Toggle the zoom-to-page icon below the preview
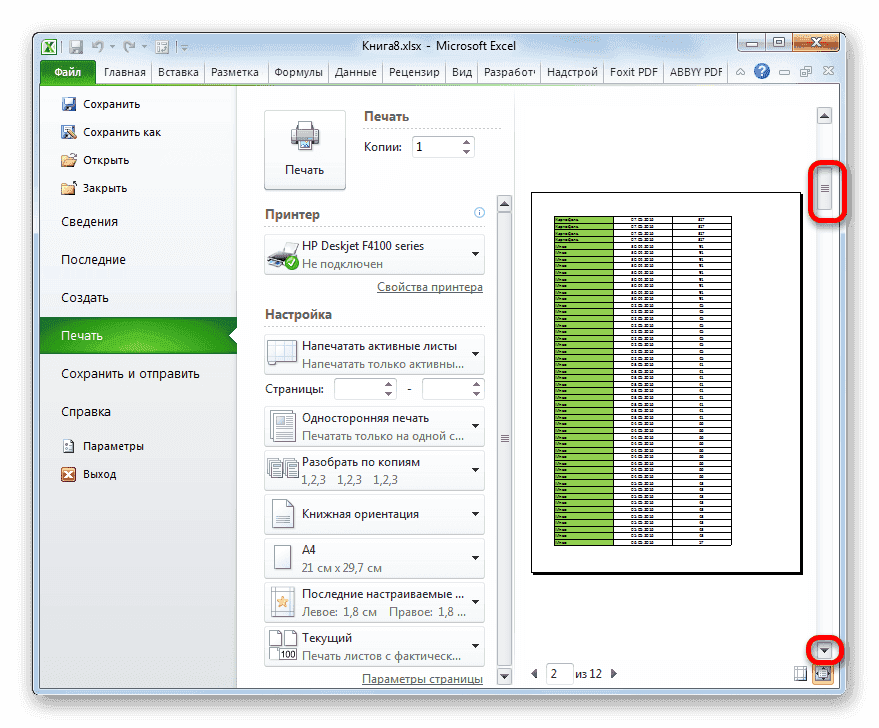Screen dimensions: 879x728 tap(822, 673)
